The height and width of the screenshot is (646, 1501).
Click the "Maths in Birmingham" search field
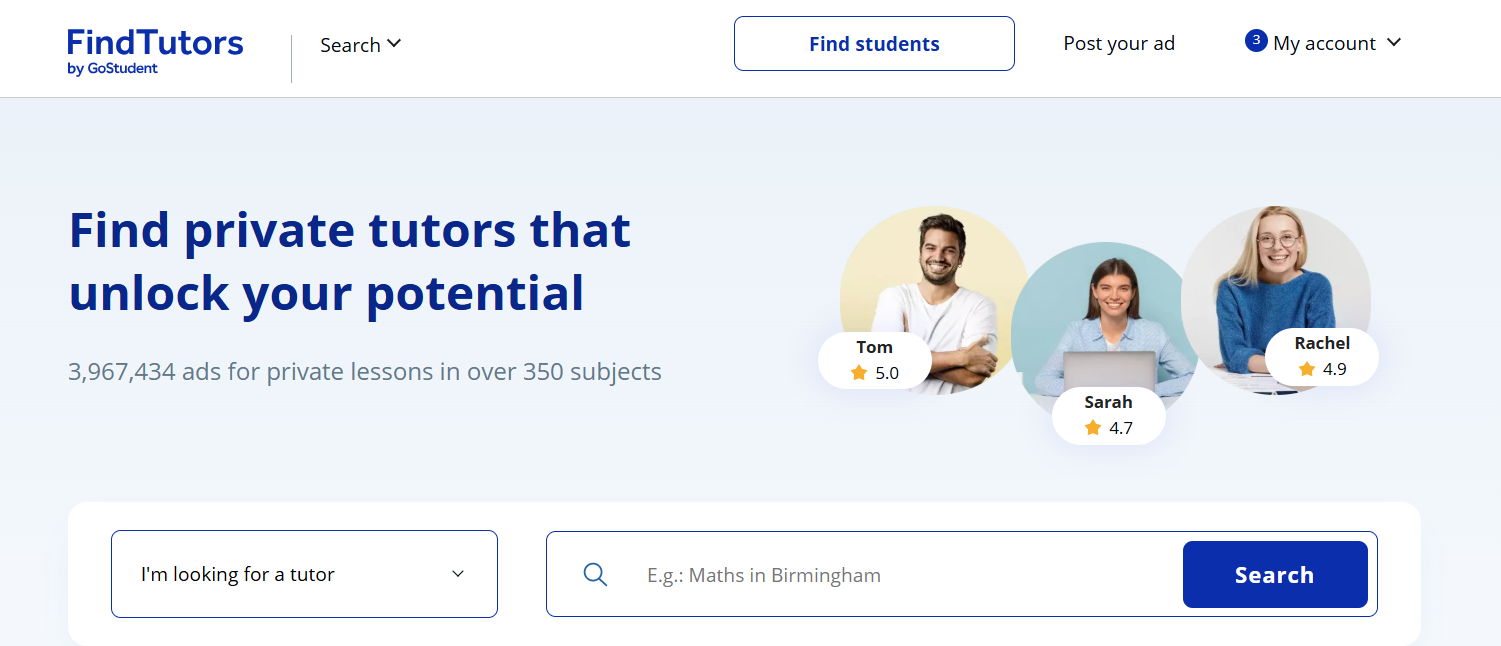(900, 575)
